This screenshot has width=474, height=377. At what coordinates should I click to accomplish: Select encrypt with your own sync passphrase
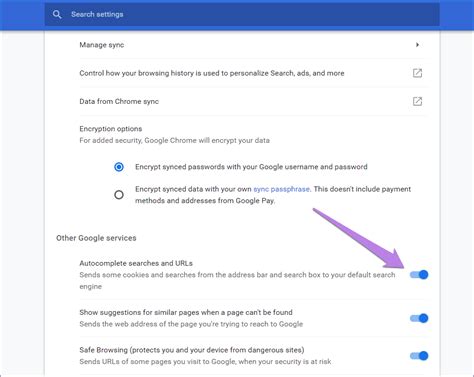(119, 195)
